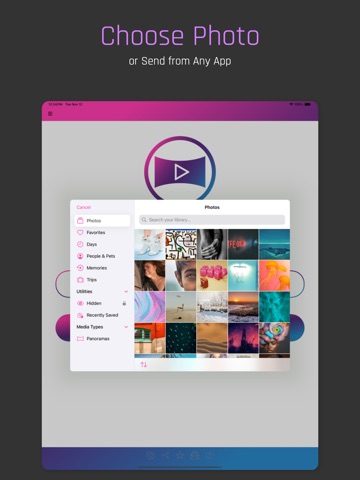Open the Days collection

102,244
